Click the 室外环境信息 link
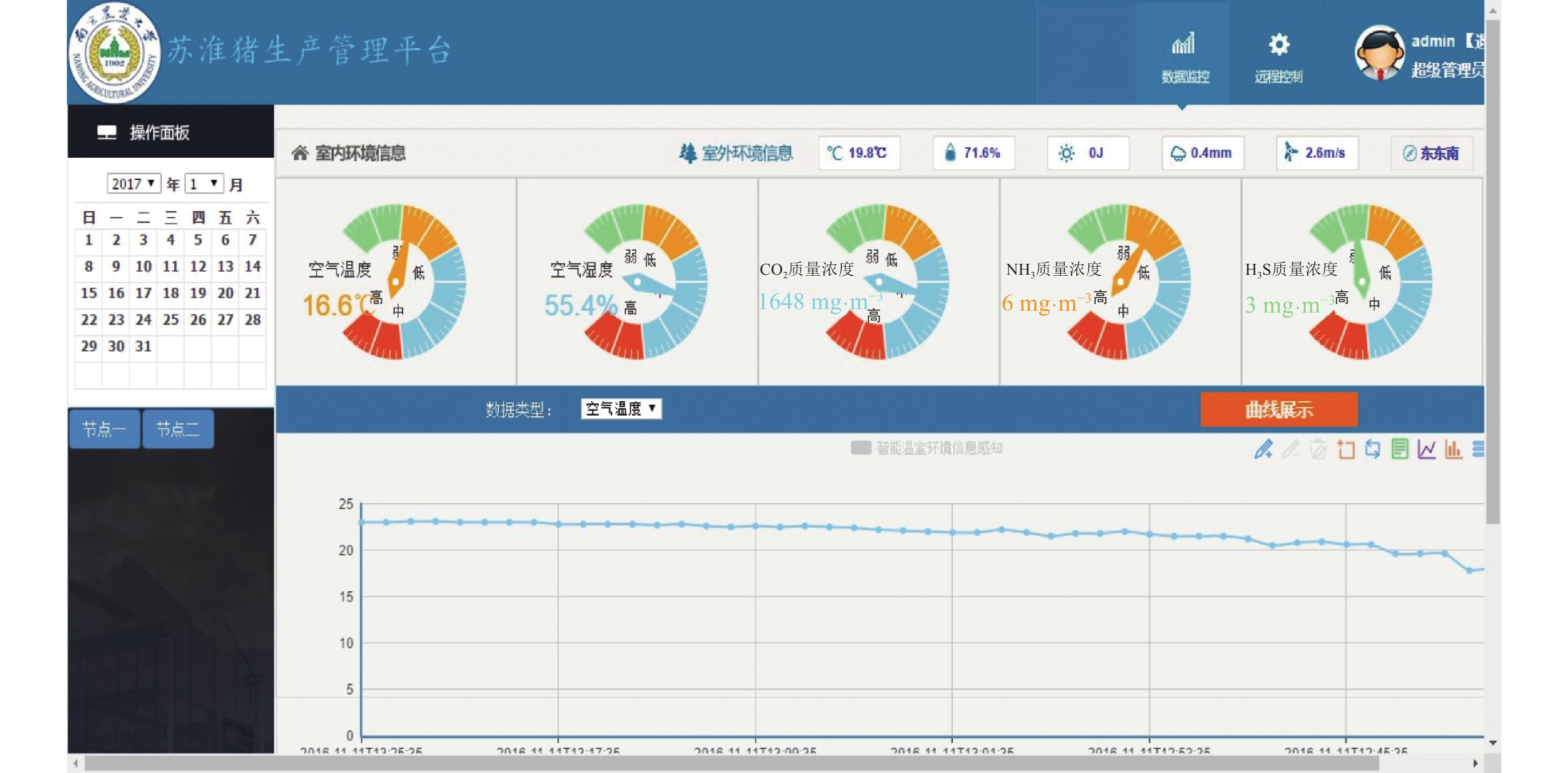This screenshot has width=1568, height=773. tap(737, 153)
